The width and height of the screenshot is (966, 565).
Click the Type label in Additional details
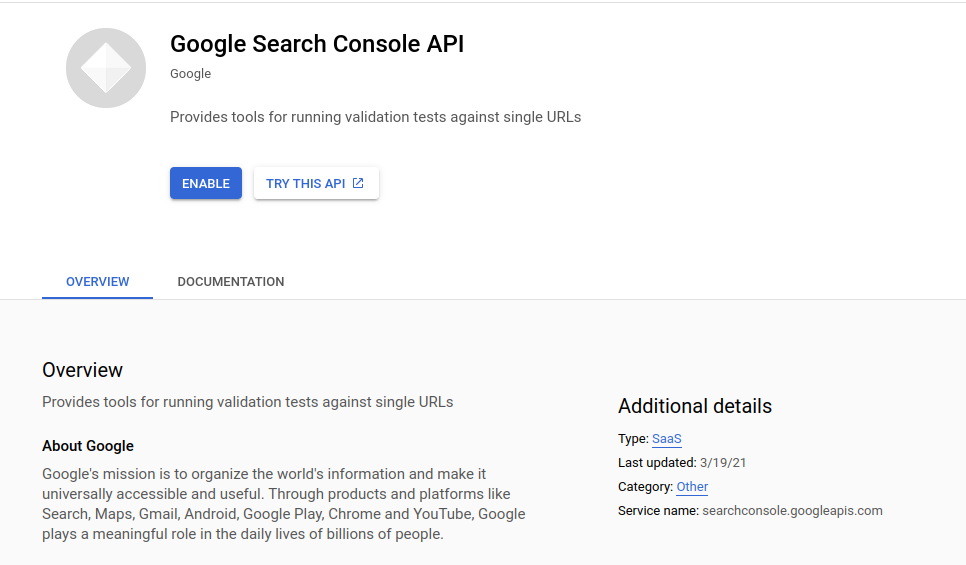click(x=632, y=439)
